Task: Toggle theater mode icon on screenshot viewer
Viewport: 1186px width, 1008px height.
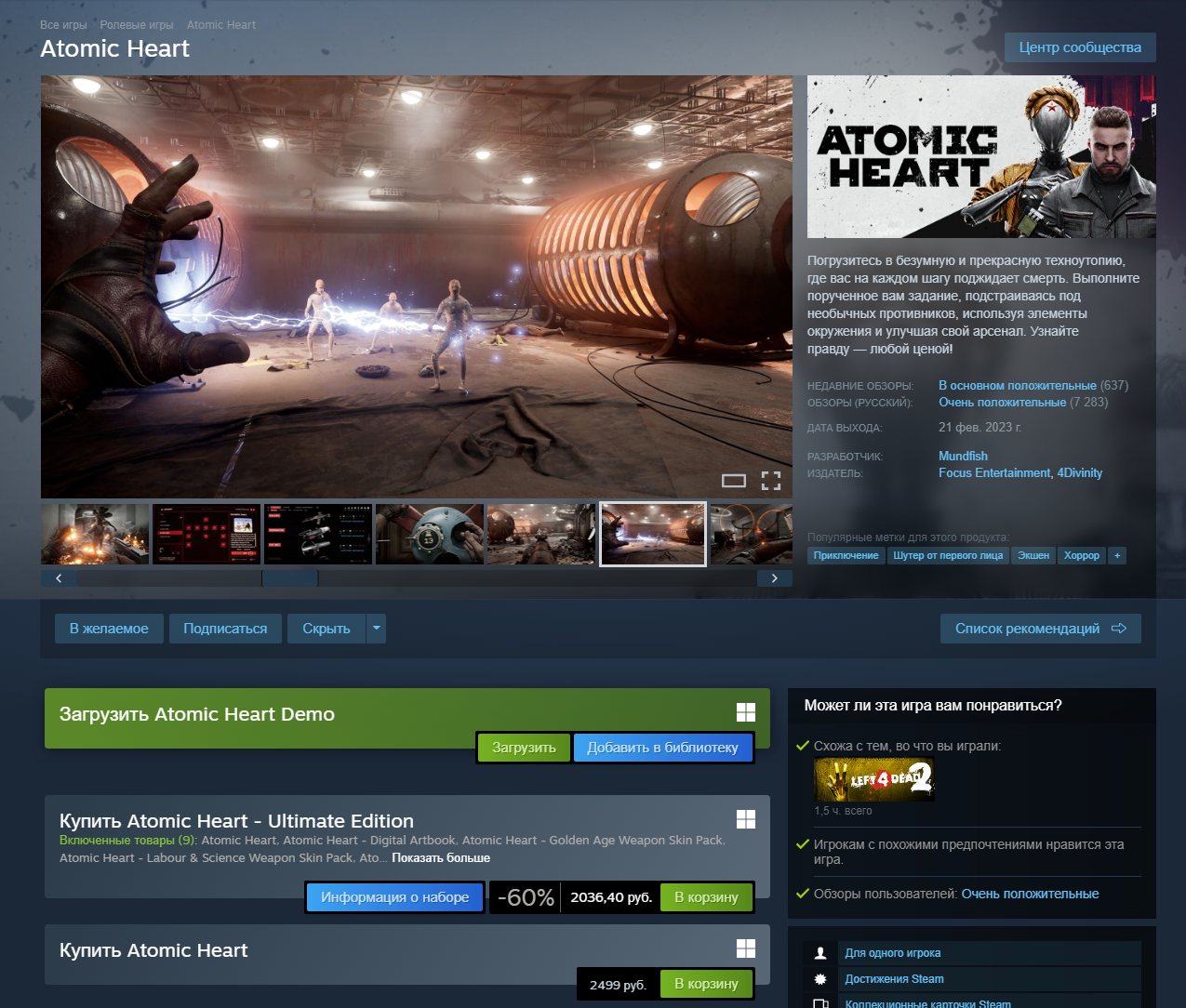Action: point(734,481)
